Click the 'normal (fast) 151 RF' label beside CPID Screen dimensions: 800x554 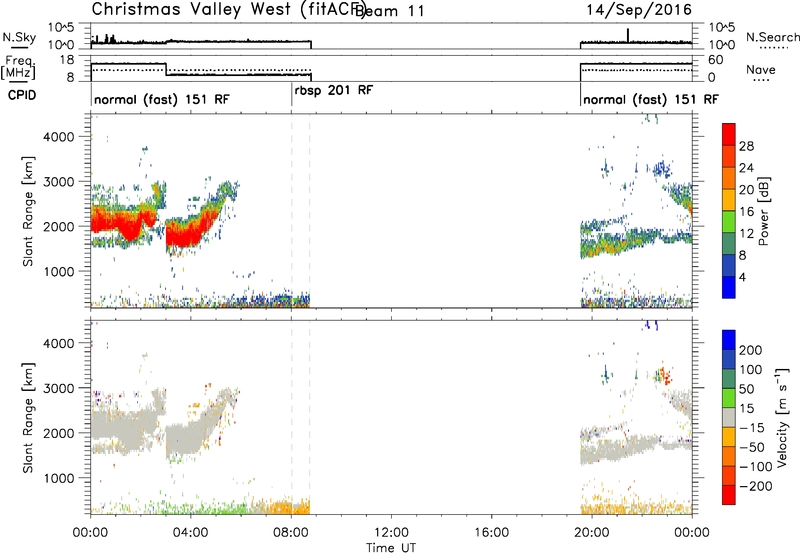pos(162,99)
